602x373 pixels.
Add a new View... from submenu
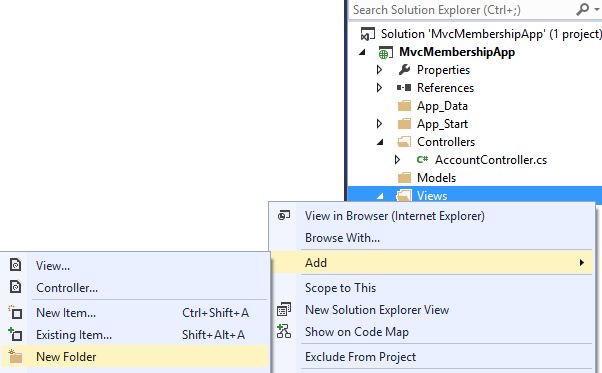tap(53, 266)
